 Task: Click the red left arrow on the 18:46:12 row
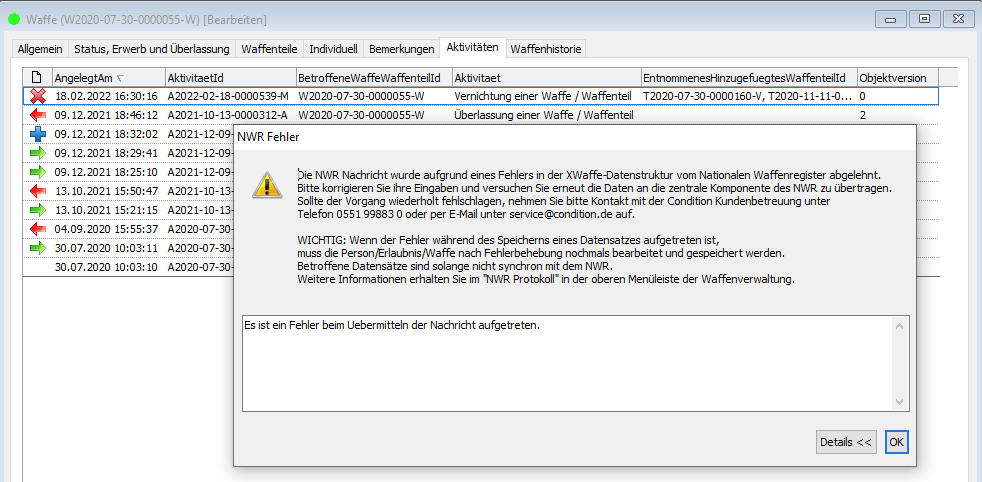[38, 115]
